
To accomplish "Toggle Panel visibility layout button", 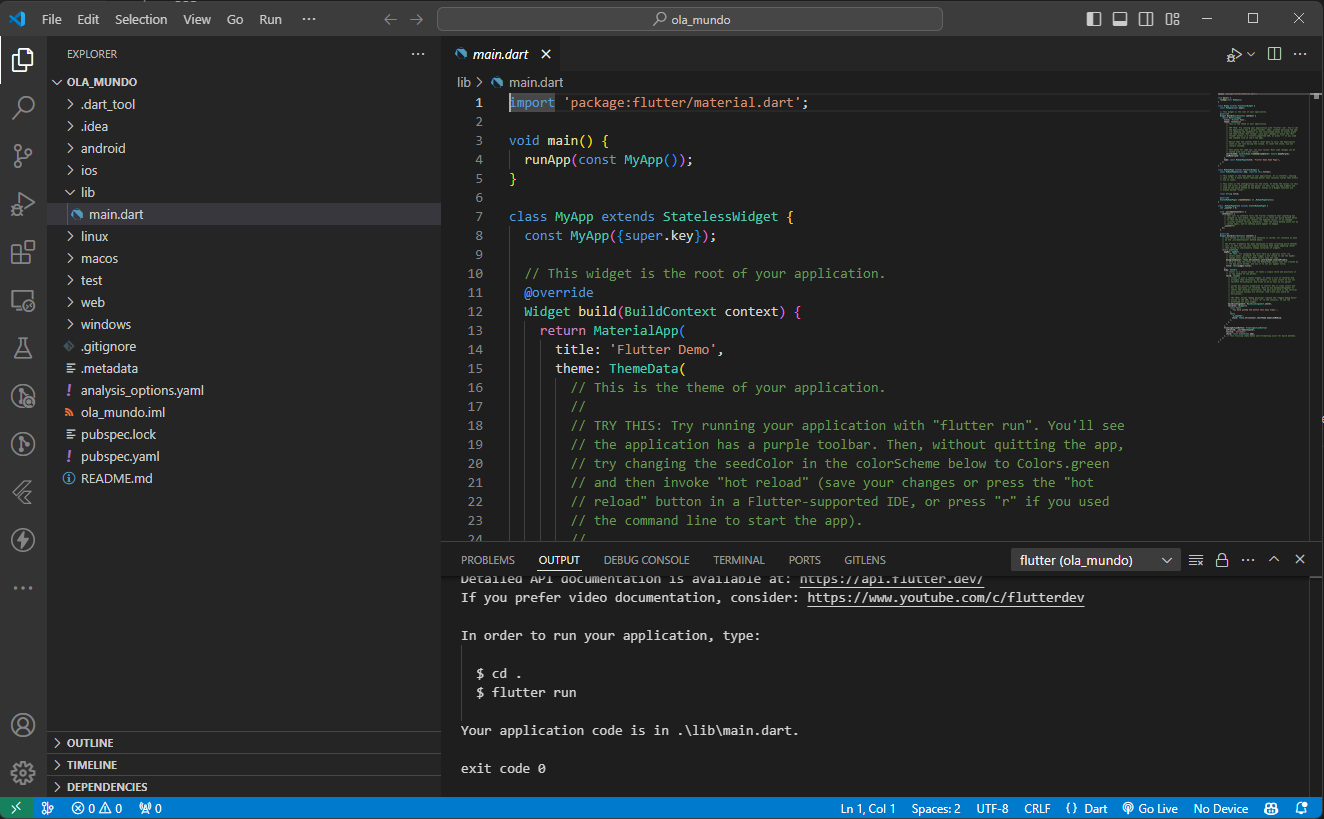I will (x=1120, y=19).
